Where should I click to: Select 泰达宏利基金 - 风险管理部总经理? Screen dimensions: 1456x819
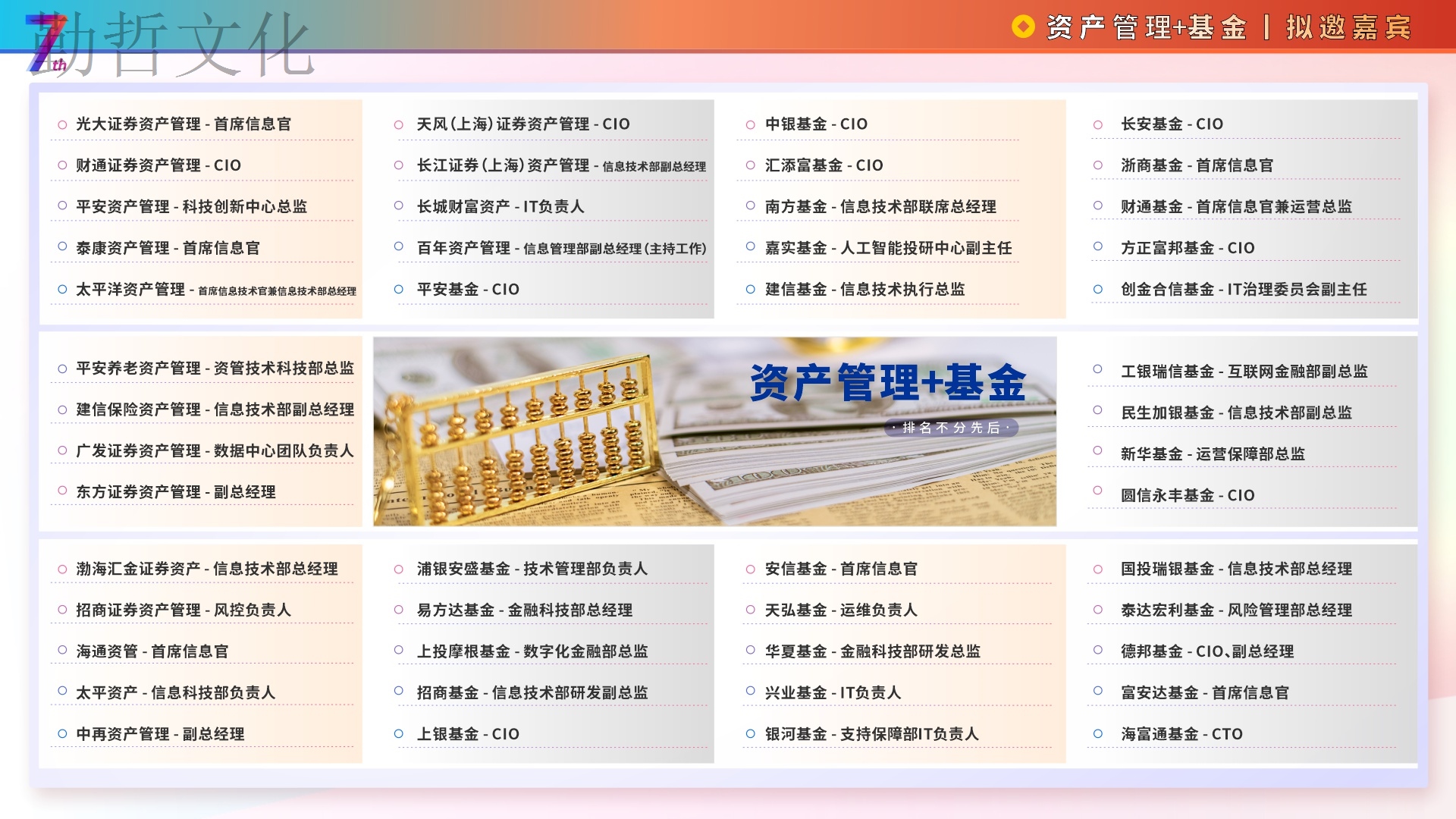(x=1237, y=610)
